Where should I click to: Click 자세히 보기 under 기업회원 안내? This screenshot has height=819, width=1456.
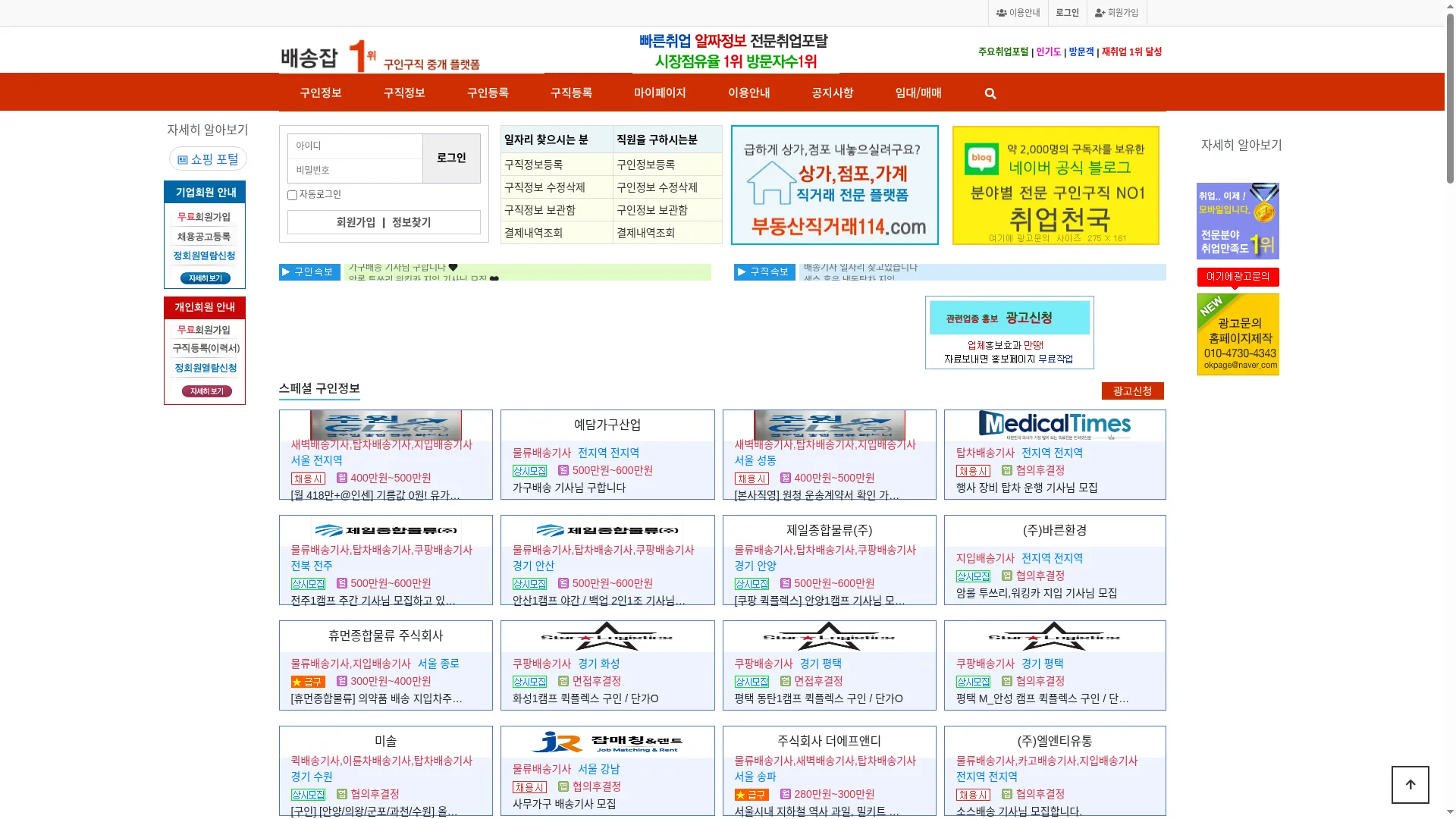coord(206,278)
